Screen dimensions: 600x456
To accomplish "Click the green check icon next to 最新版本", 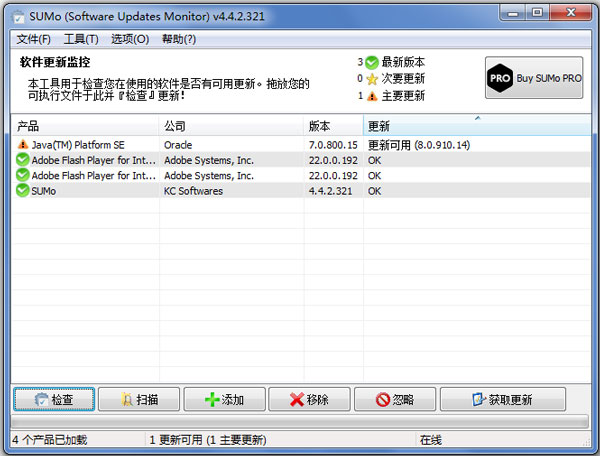I will point(372,62).
